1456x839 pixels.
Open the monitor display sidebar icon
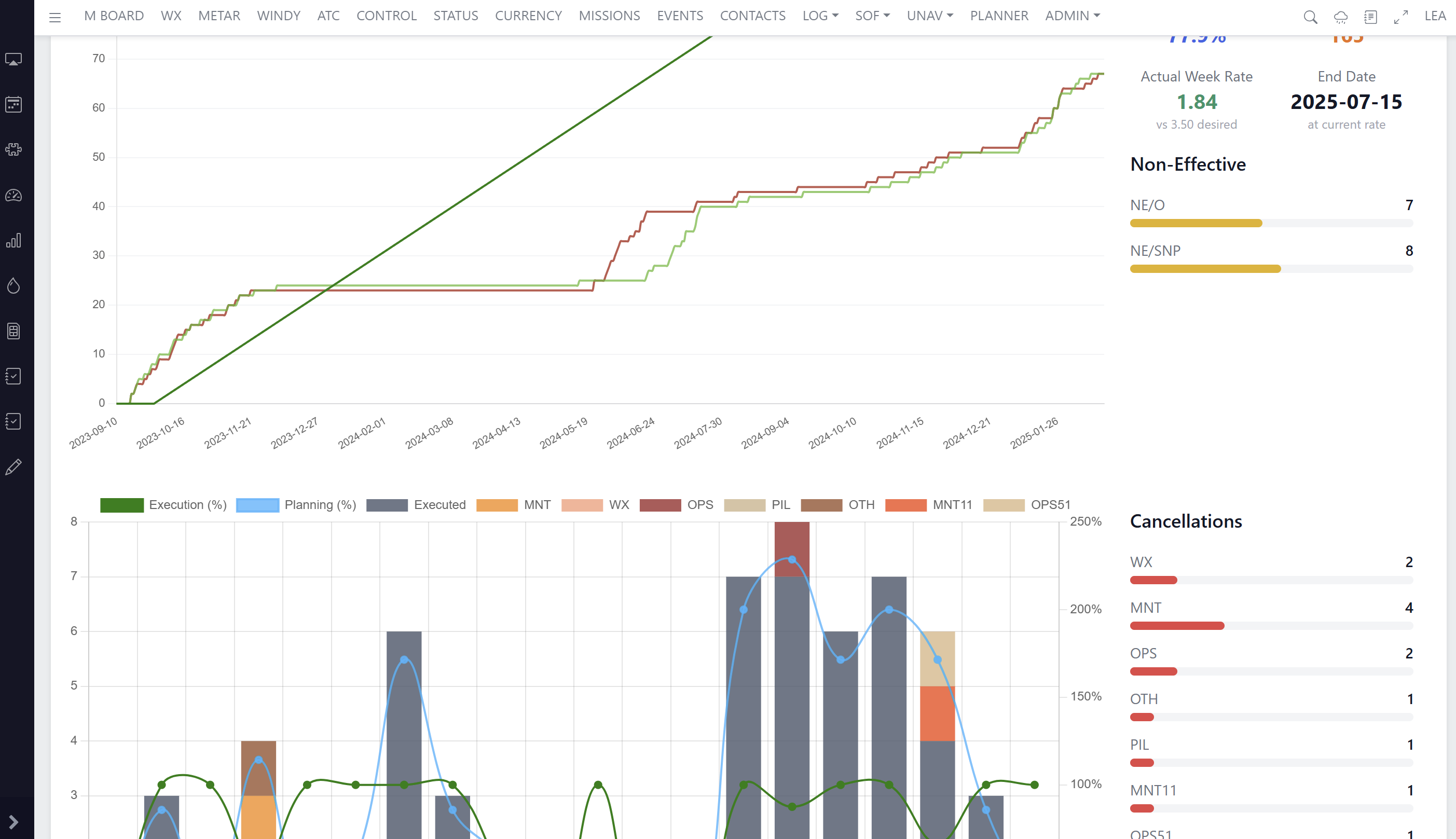coord(14,60)
